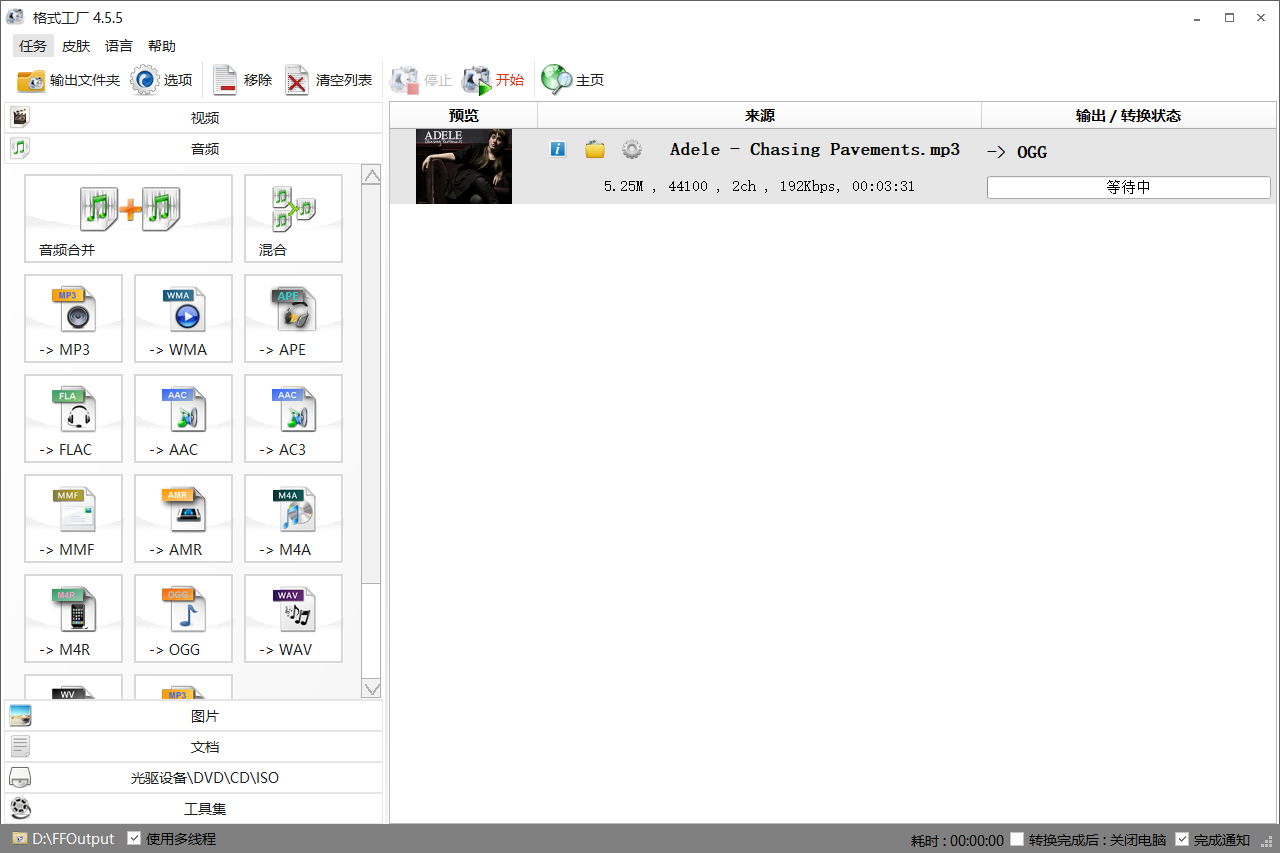
Task: Select the -> M4A conversion icon
Action: 293,519
